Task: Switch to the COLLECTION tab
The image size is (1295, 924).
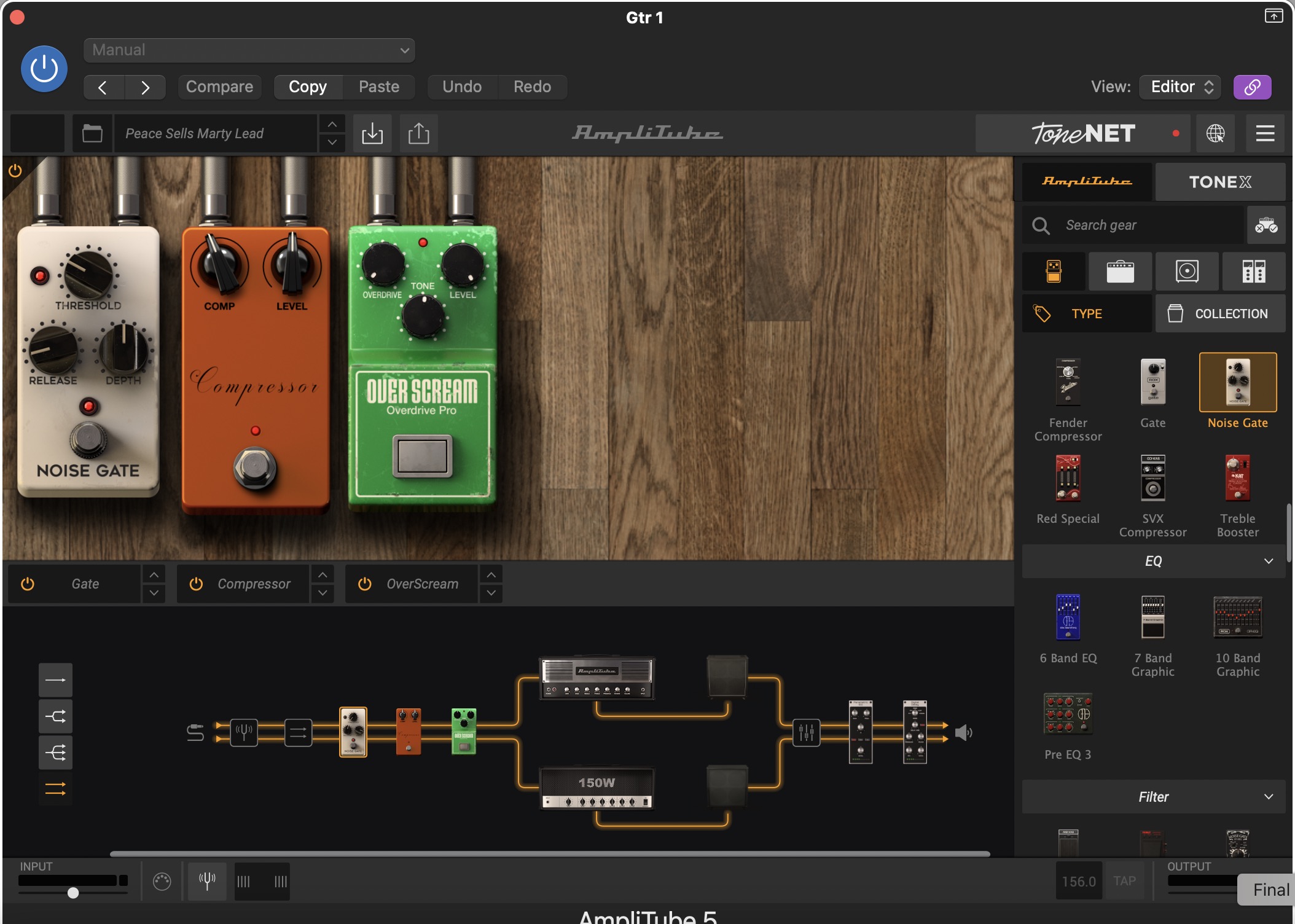Action: 1220,313
